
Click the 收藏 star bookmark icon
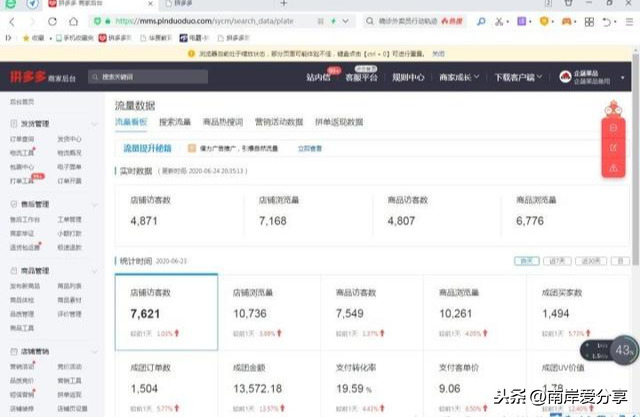26,38
